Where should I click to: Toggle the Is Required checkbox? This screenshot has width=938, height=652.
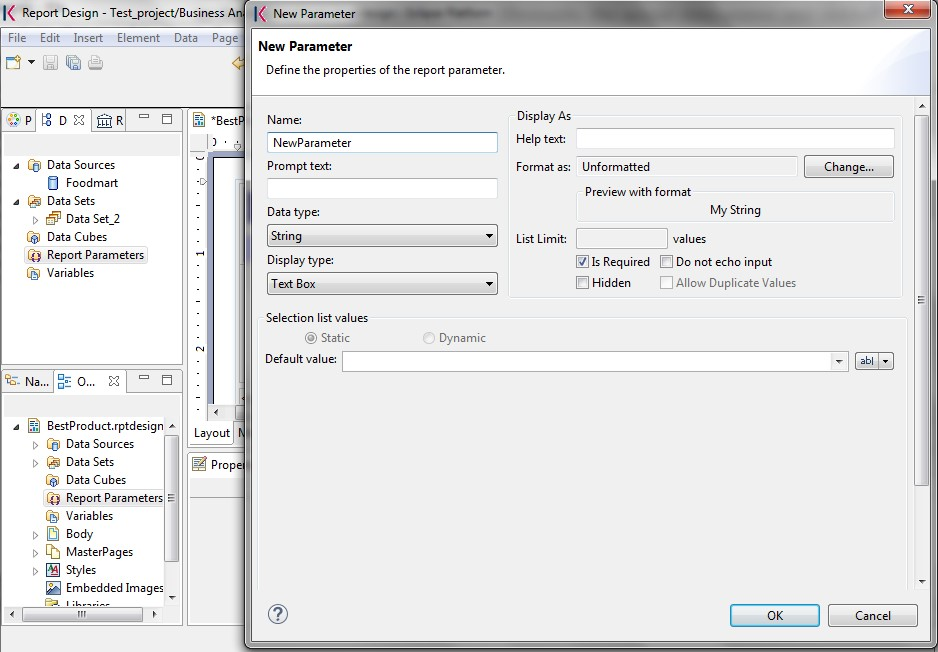[582, 261]
